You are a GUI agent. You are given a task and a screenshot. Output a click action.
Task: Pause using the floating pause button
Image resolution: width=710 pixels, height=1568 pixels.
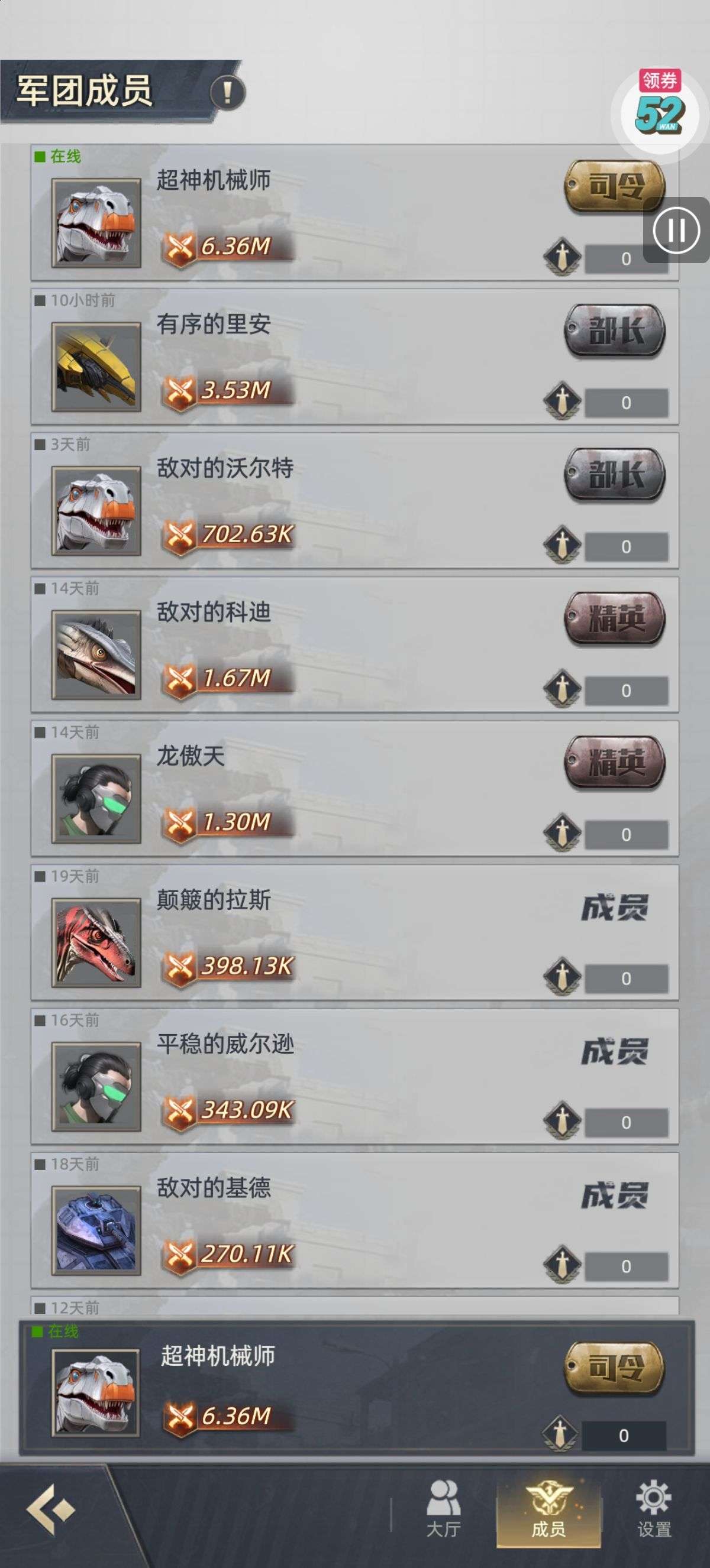[x=676, y=230]
